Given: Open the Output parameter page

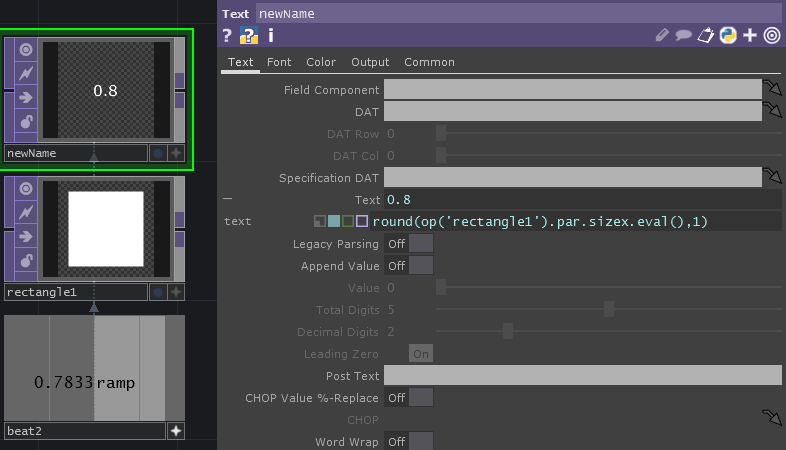Looking at the screenshot, I should click(x=370, y=62).
